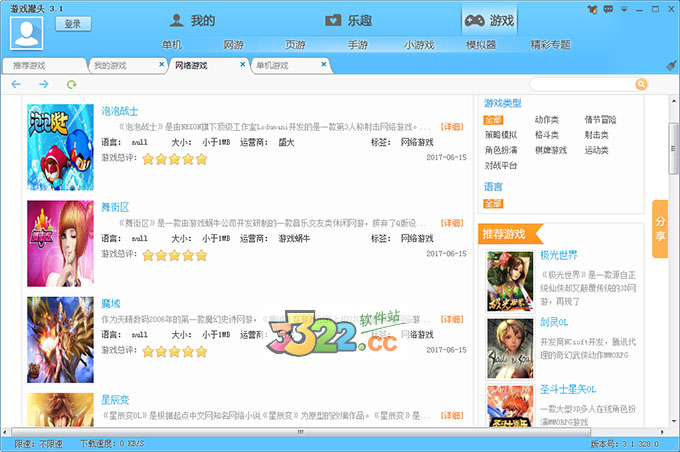Click the 限速: 不限速 status entry
This screenshot has height=452, width=680.
click(x=38, y=444)
